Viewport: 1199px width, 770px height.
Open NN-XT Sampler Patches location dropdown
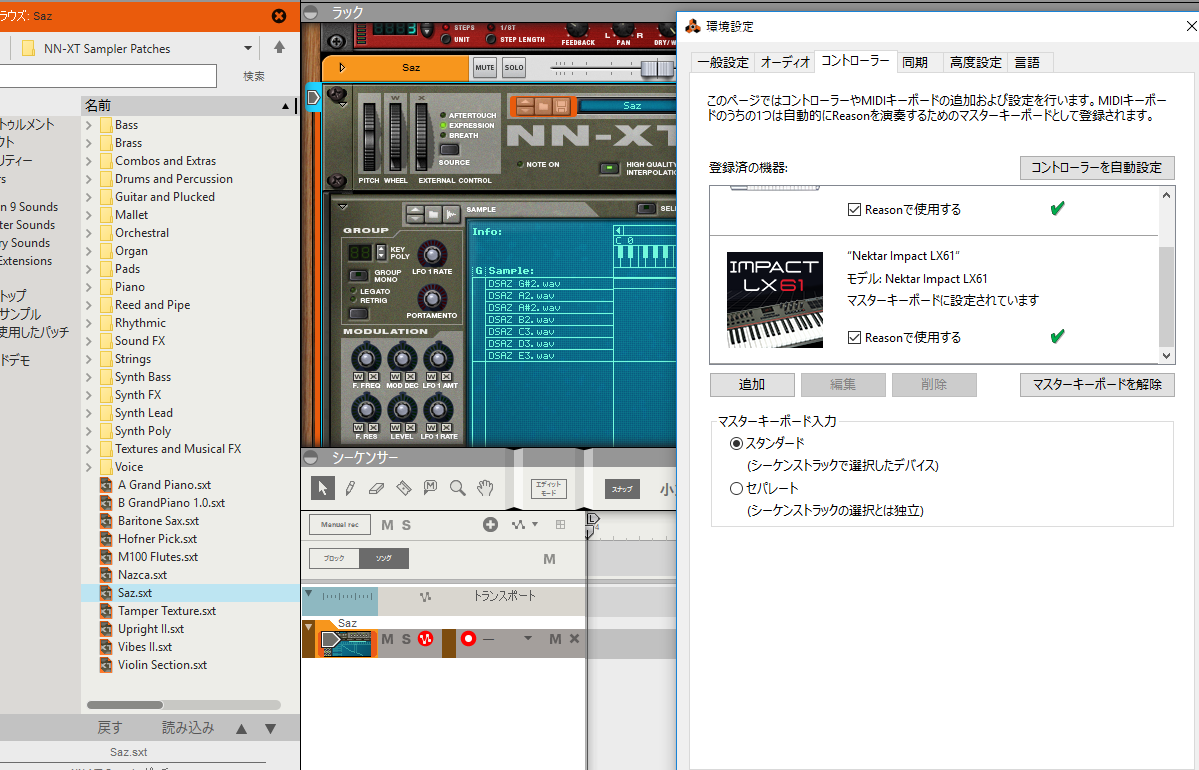[248, 48]
